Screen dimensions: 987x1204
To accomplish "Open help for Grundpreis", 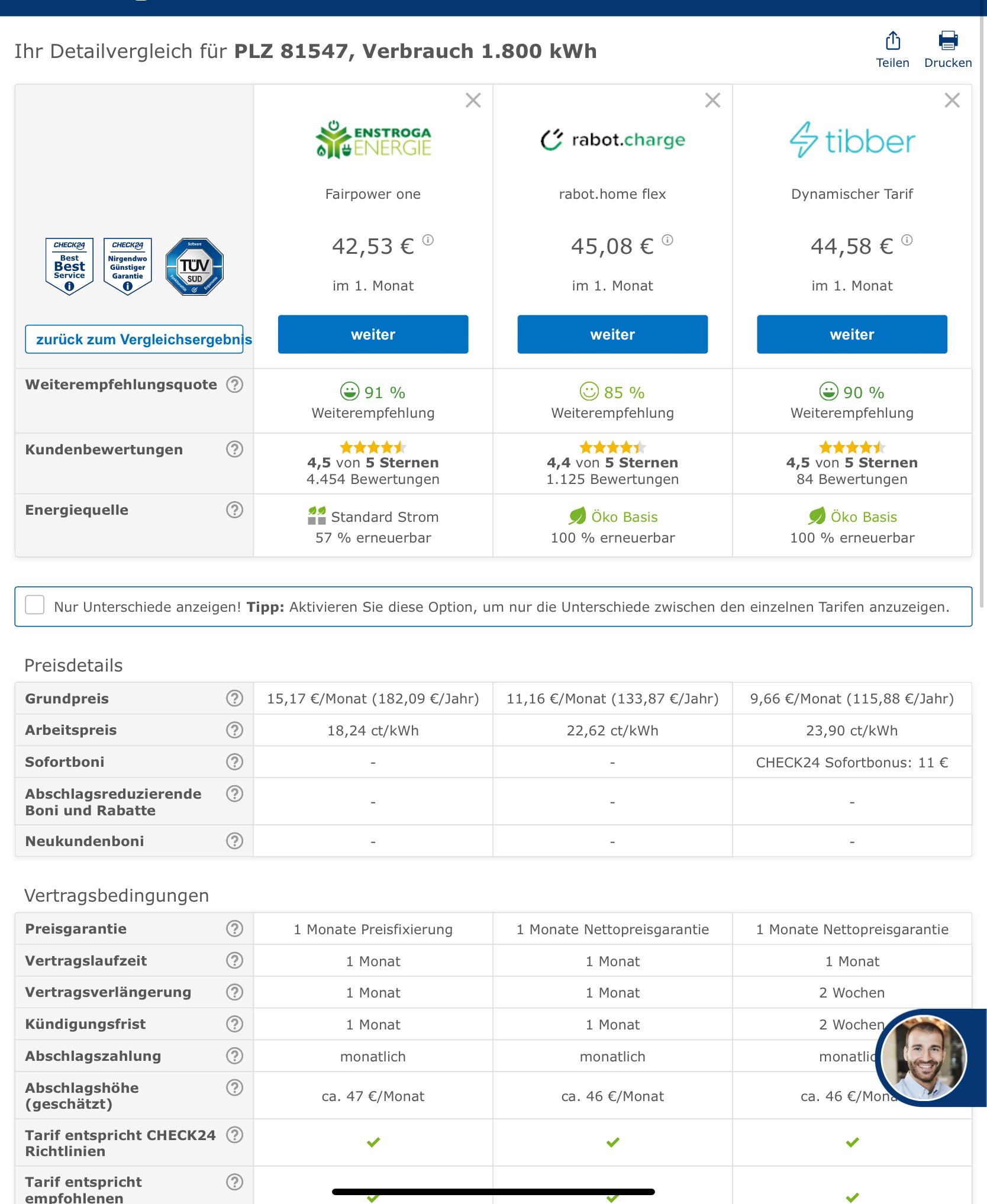I will tap(235, 699).
